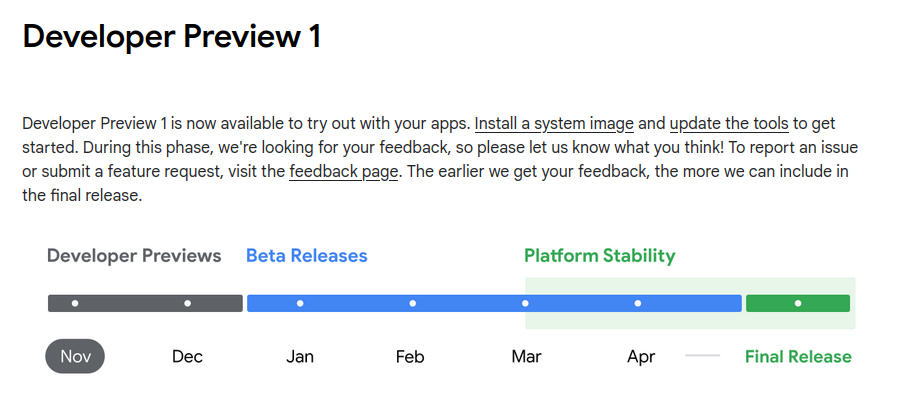Click the second dot on the gray bar

pyautogui.click(x=188, y=304)
